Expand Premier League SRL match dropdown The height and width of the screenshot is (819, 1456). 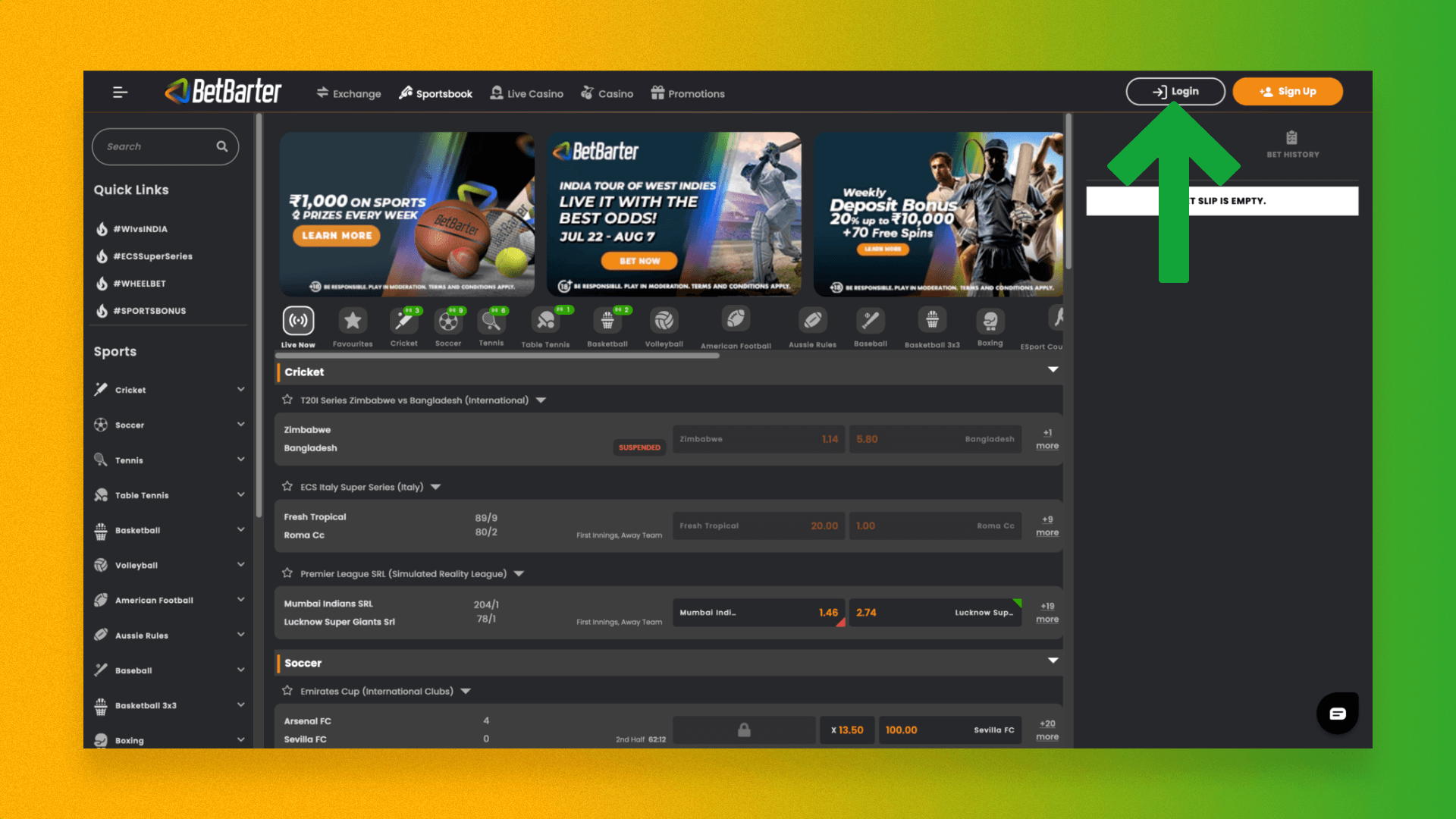tap(519, 573)
